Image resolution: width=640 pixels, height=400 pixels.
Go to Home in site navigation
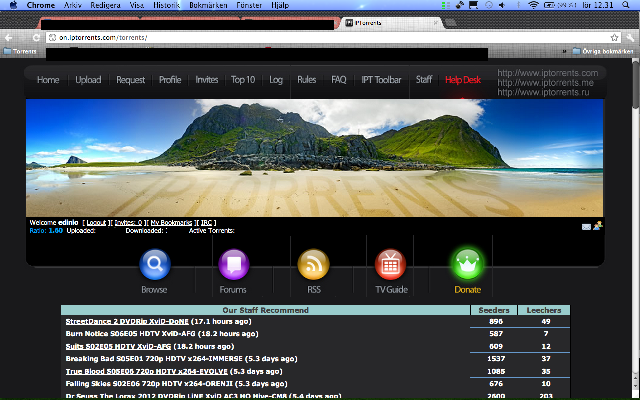(48, 80)
